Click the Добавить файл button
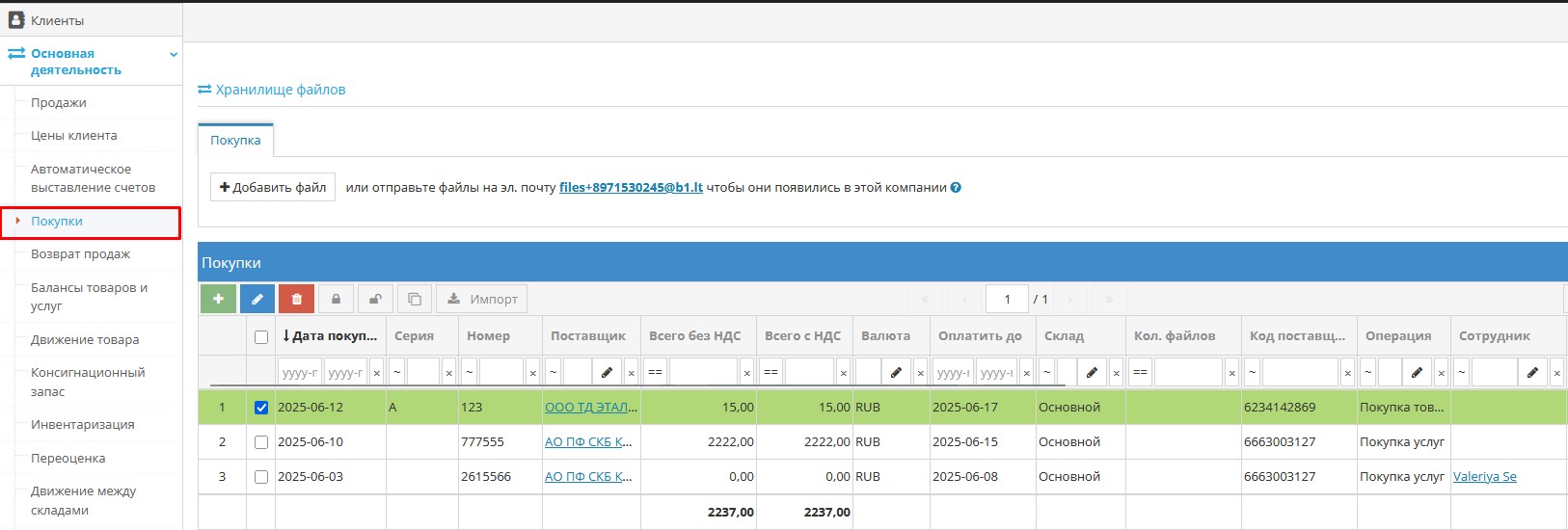The image size is (1568, 530). pos(273,187)
